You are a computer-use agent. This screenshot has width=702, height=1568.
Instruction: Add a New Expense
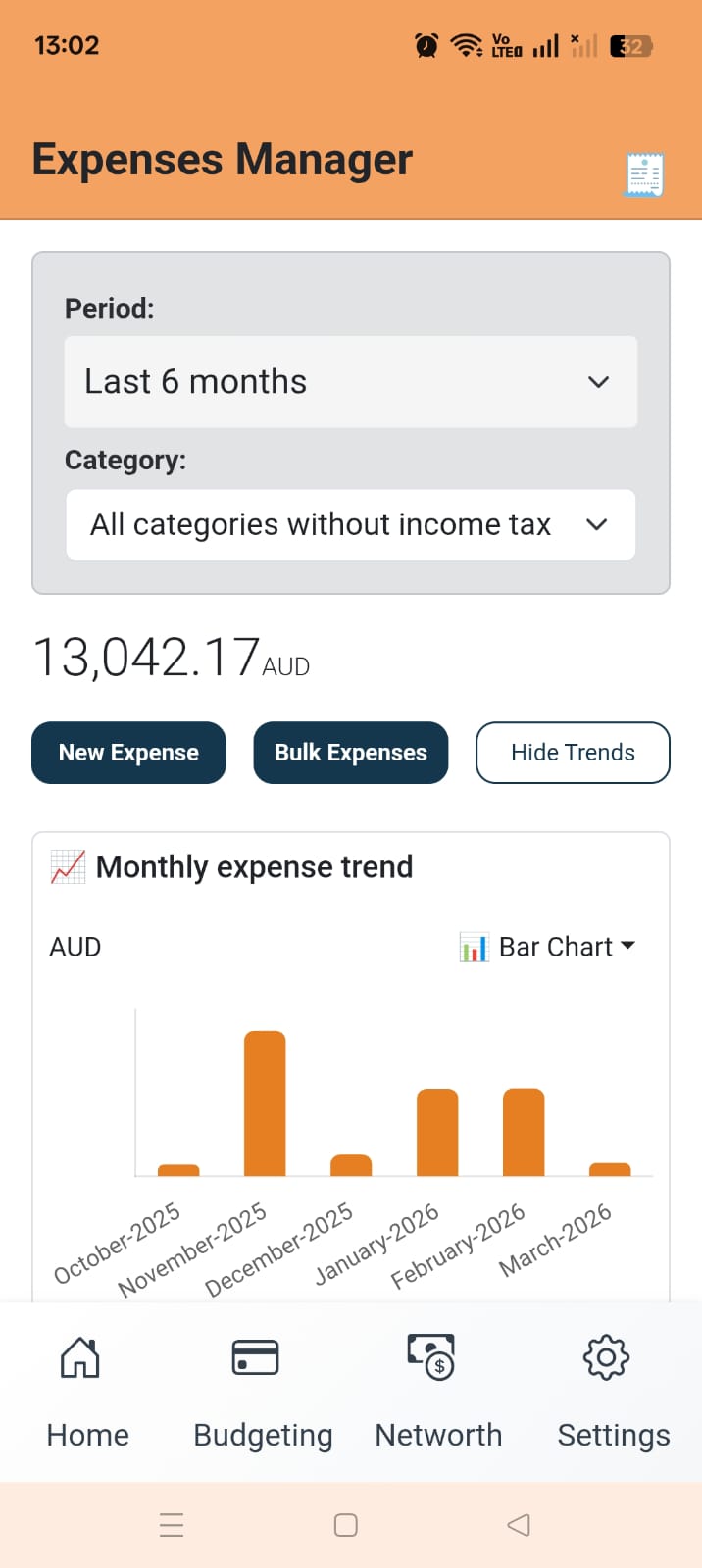(128, 753)
